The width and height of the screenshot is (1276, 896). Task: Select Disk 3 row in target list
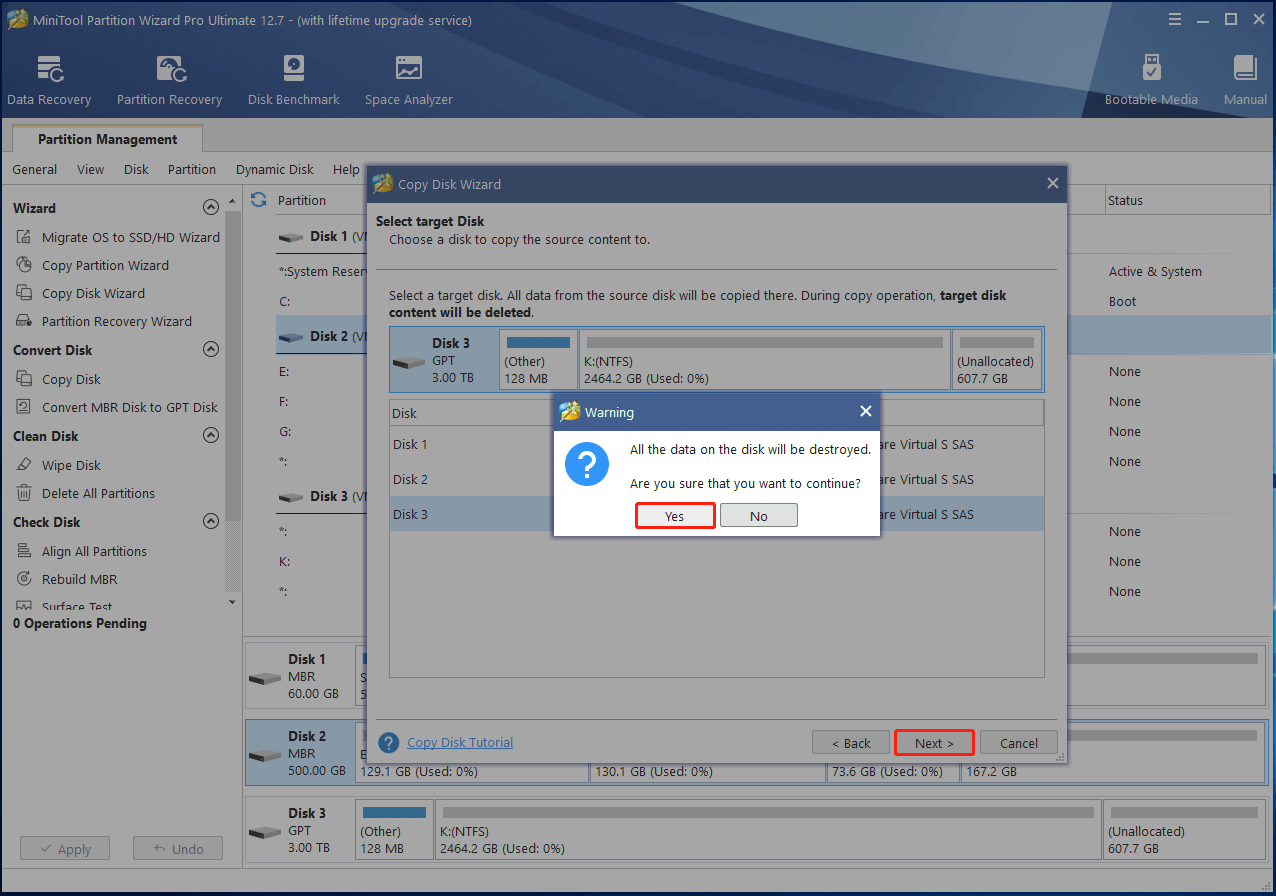pyautogui.click(x=716, y=514)
